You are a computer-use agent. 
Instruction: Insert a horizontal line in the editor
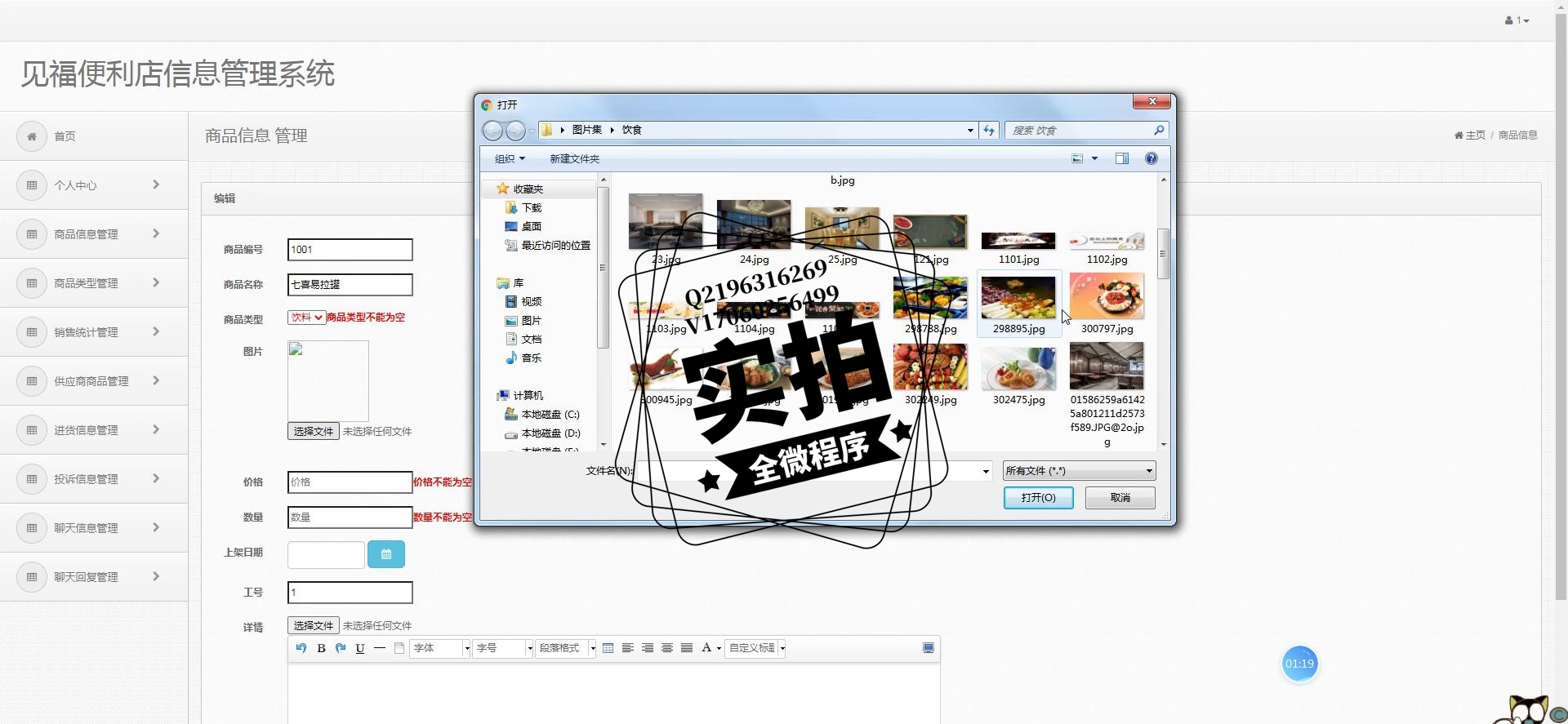[x=380, y=648]
